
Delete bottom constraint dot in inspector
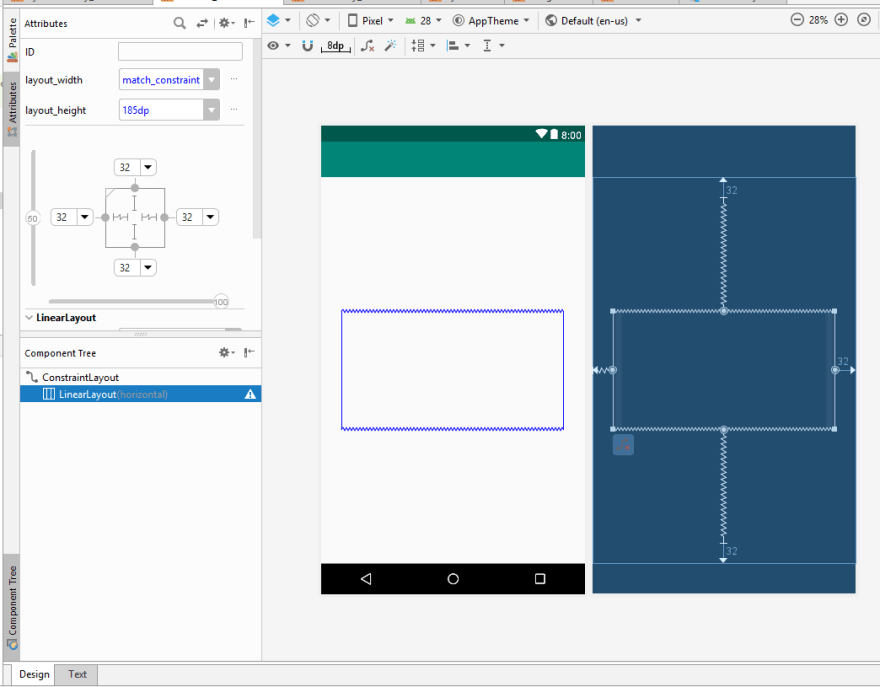click(x=135, y=247)
